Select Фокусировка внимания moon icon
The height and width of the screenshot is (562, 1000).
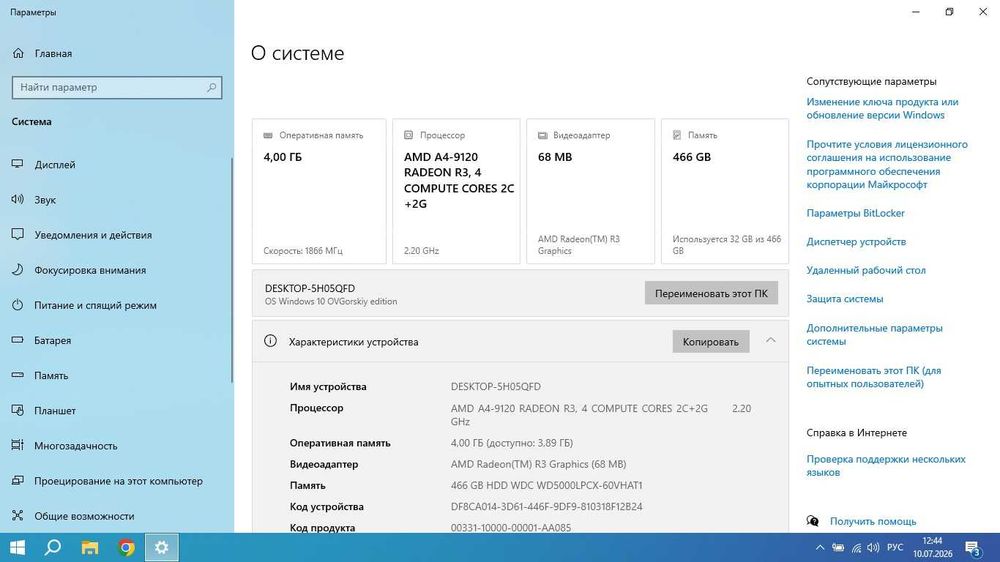coord(18,270)
